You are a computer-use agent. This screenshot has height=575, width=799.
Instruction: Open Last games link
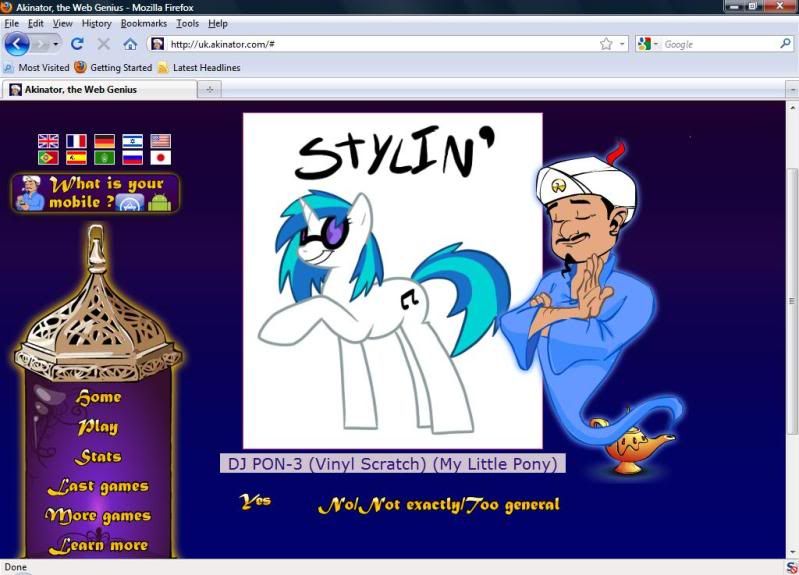[x=98, y=486]
